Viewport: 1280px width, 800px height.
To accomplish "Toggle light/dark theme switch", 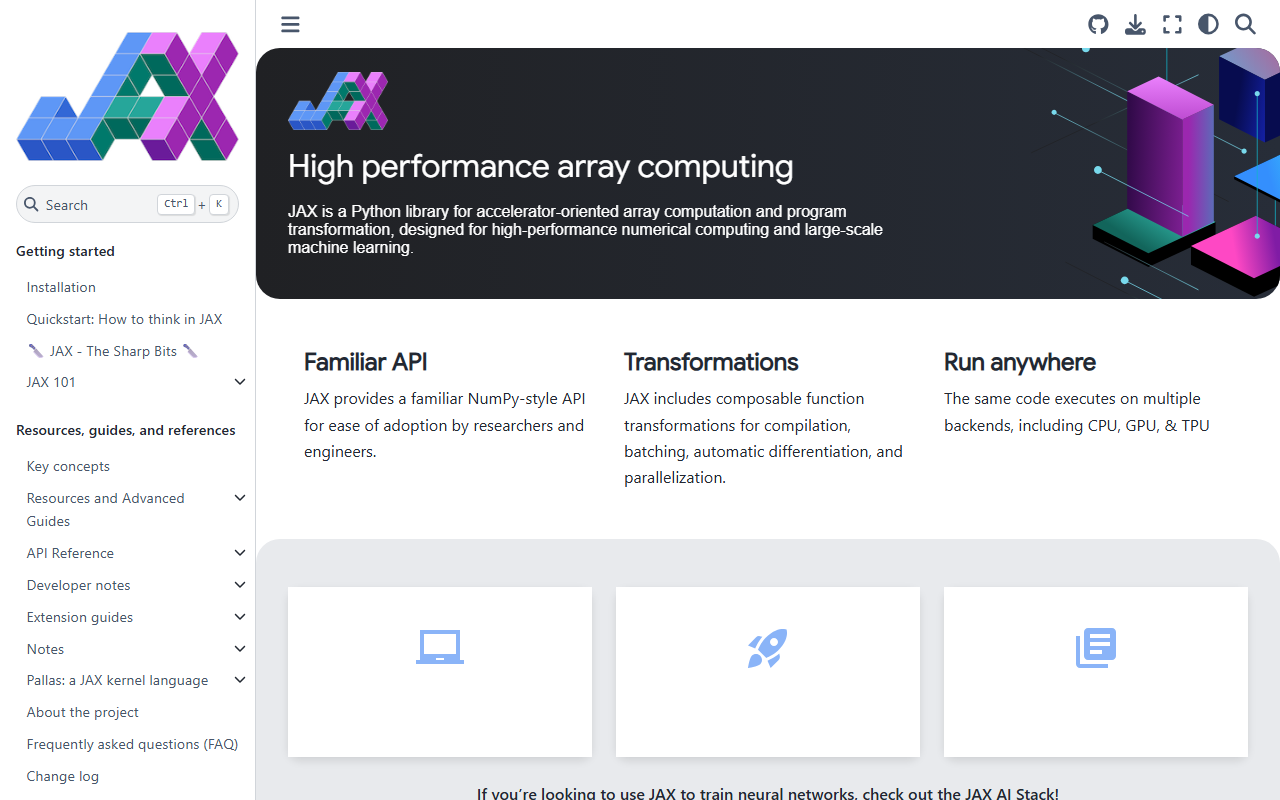I will click(1208, 24).
